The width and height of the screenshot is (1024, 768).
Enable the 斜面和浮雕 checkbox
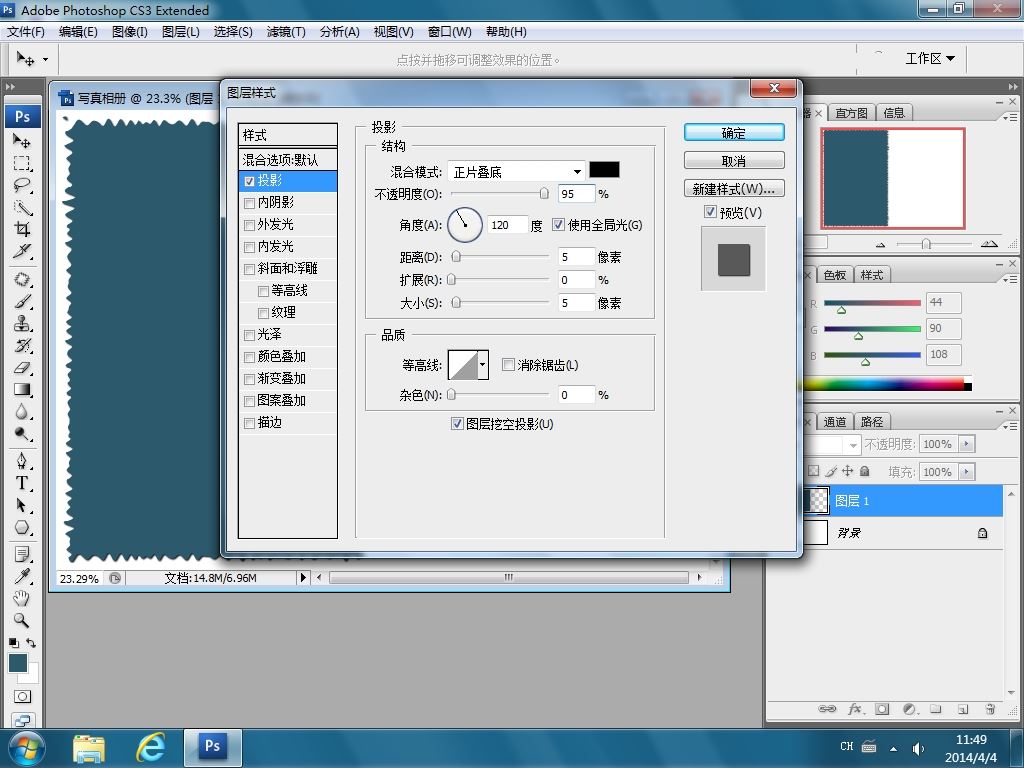249,269
